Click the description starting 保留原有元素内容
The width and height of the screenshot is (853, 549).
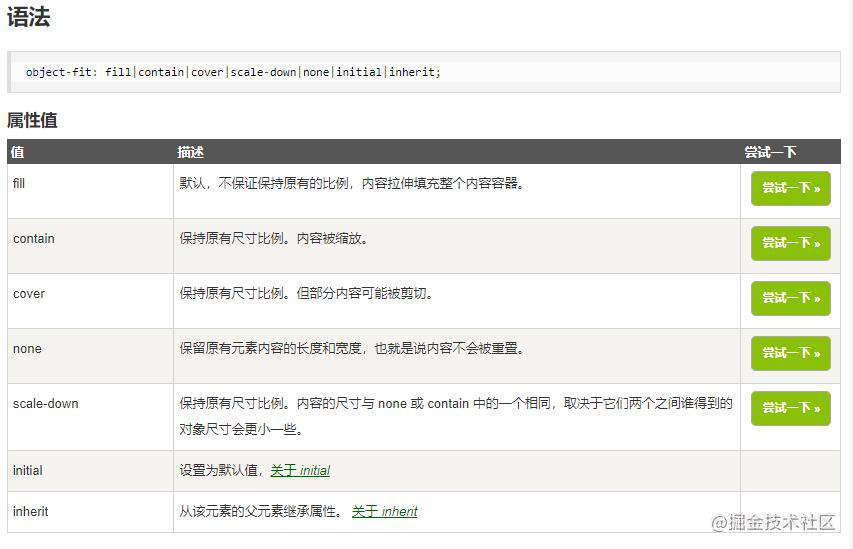click(x=353, y=348)
